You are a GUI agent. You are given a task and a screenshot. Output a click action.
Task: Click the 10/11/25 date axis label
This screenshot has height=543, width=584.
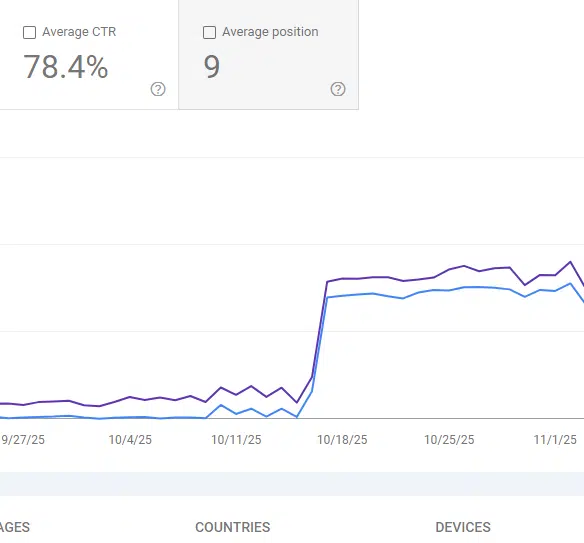click(236, 440)
